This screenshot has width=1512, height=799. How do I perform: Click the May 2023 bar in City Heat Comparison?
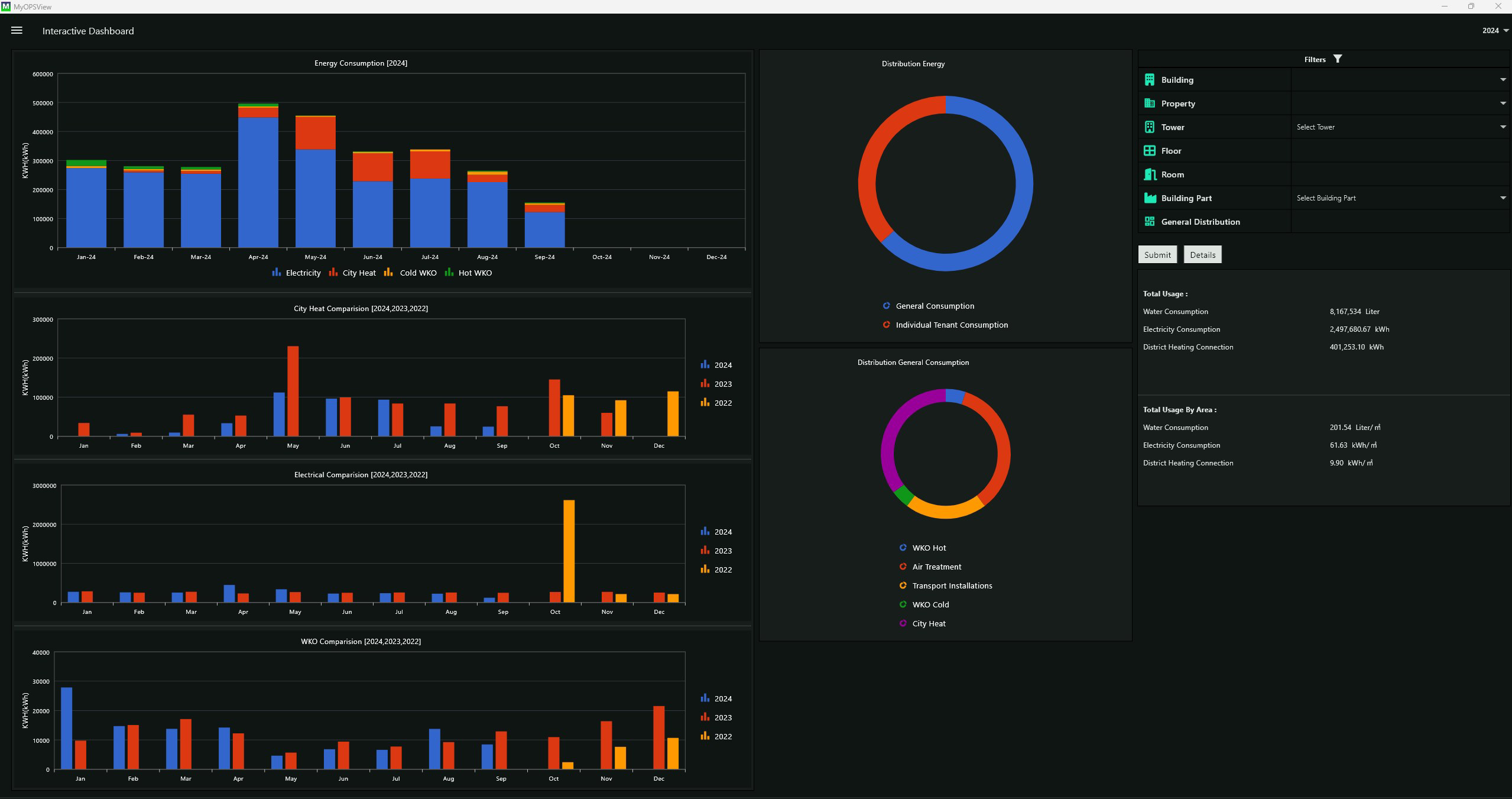coord(293,392)
